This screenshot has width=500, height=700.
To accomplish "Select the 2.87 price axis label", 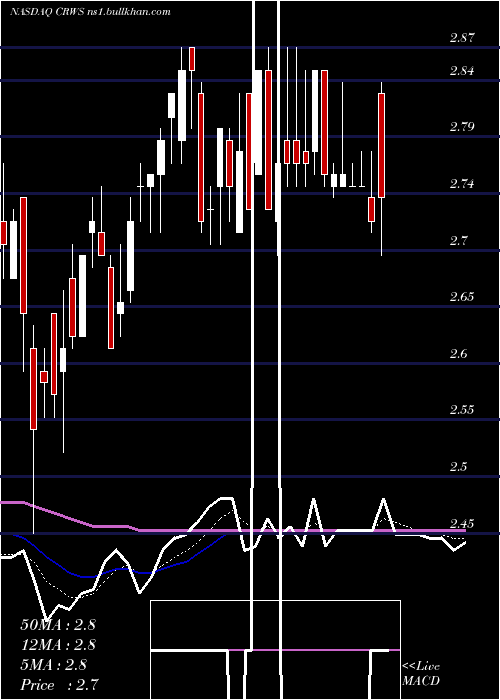I will (x=463, y=38).
